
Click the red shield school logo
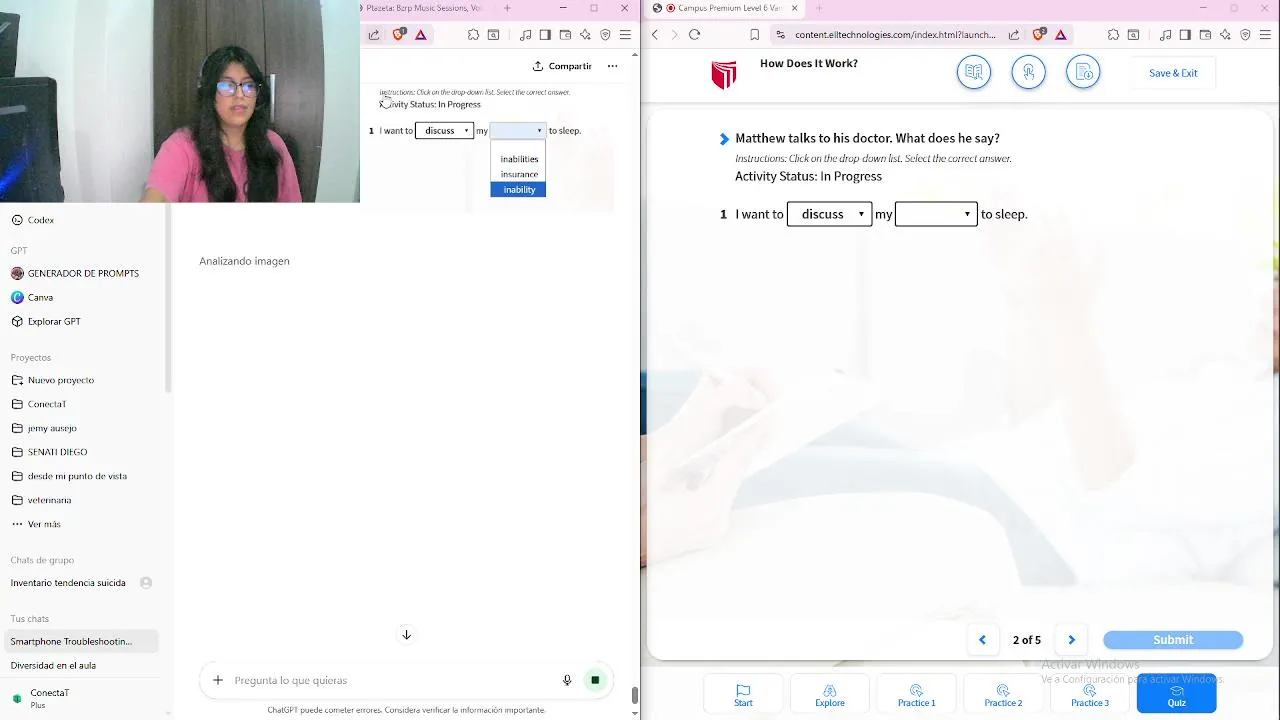point(724,75)
